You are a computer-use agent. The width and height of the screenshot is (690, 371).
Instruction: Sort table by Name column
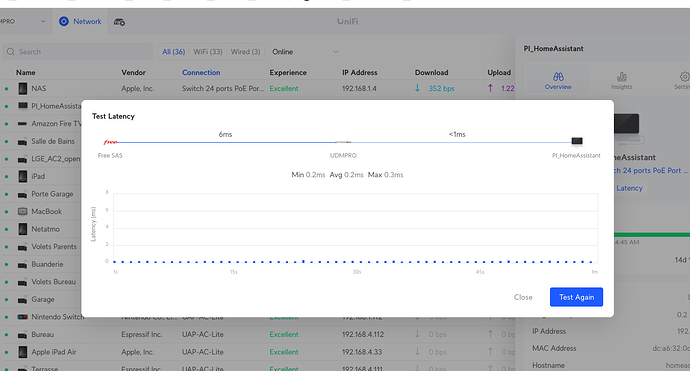[x=26, y=73]
